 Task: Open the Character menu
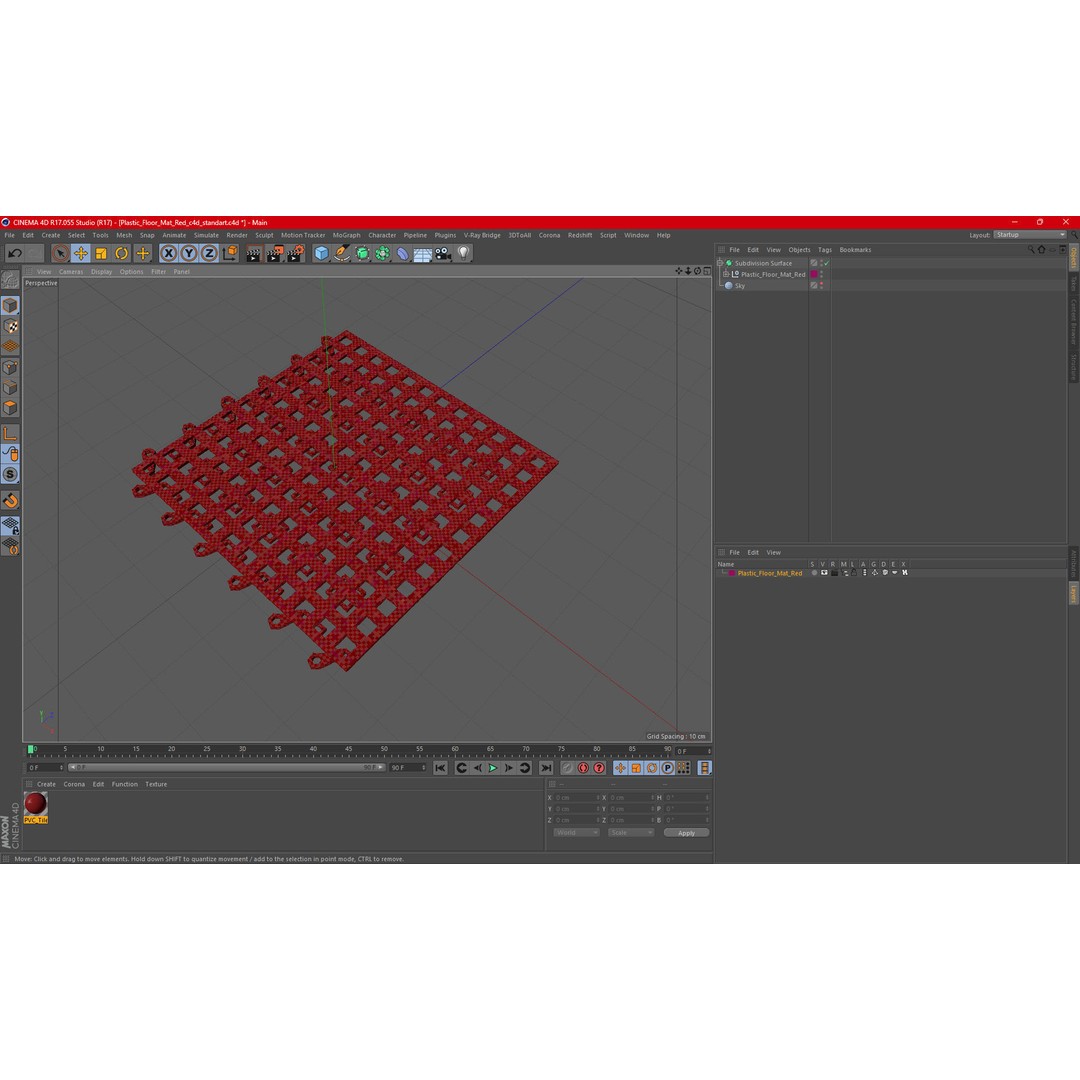[382, 235]
